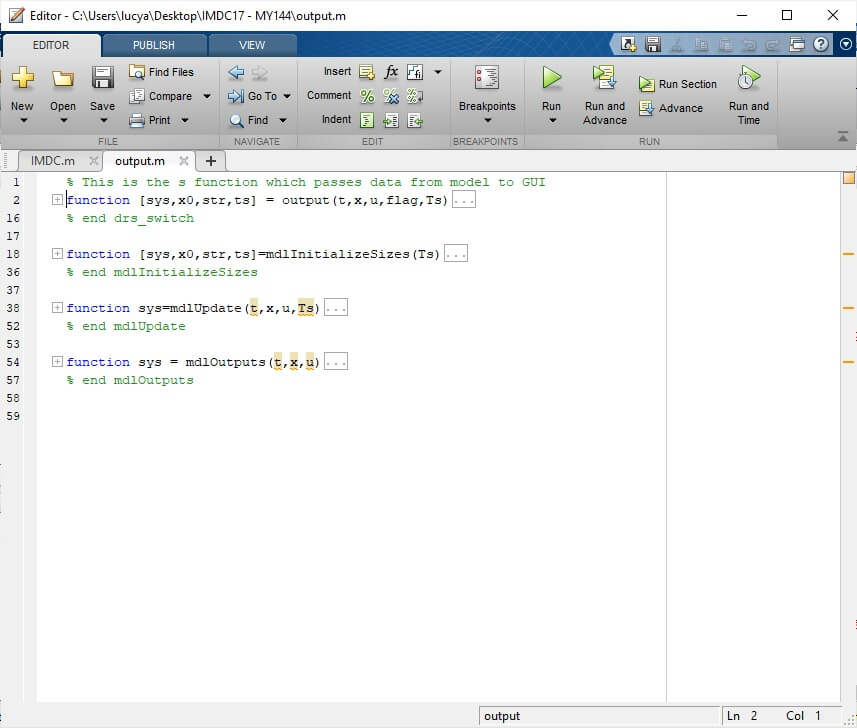The width and height of the screenshot is (857, 728).
Task: Click line number 38 in gutter
Action: click(x=13, y=308)
